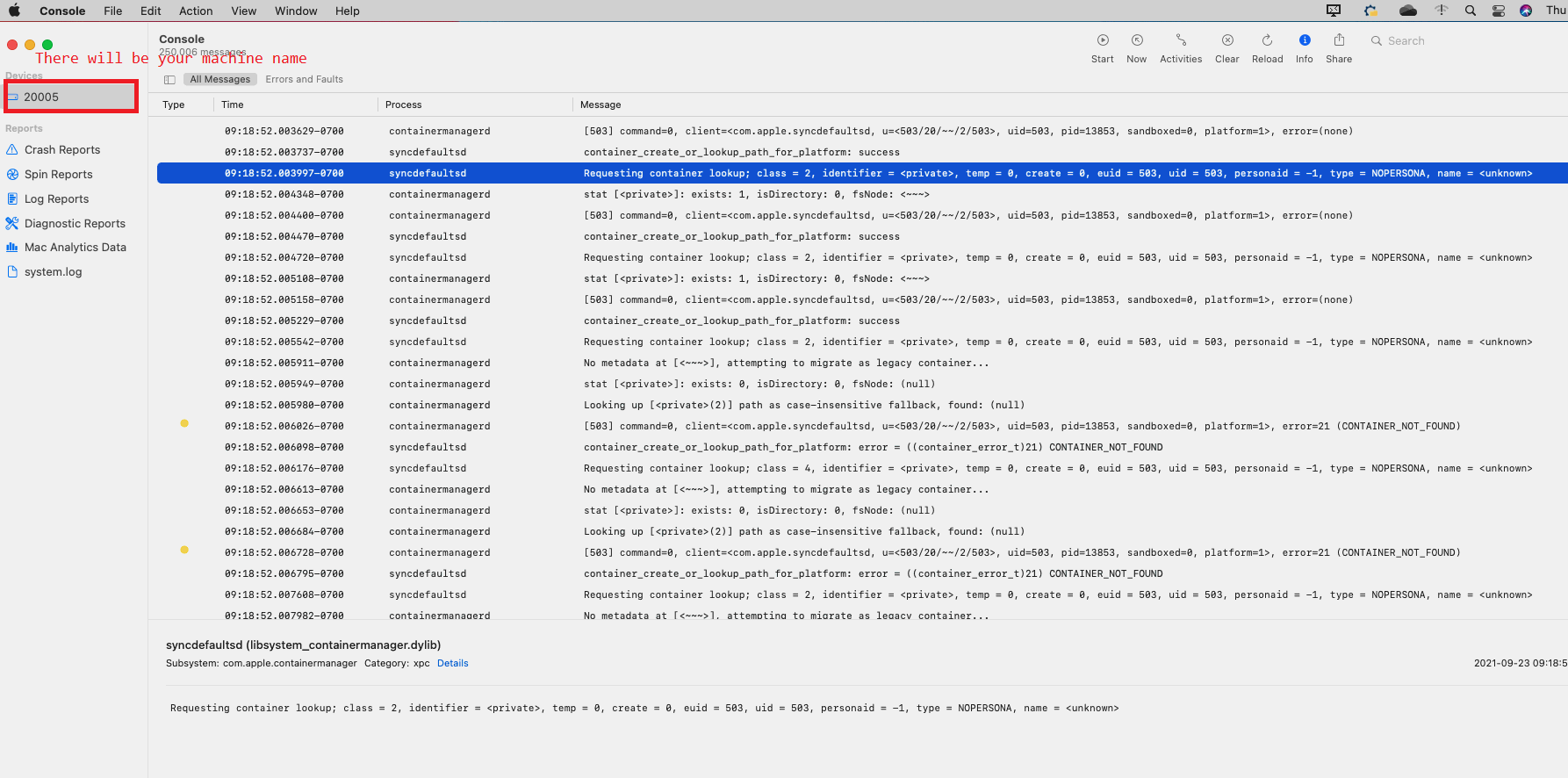Image resolution: width=1568 pixels, height=778 pixels.
Task: Open Control Center in the menu bar
Action: tap(1499, 11)
